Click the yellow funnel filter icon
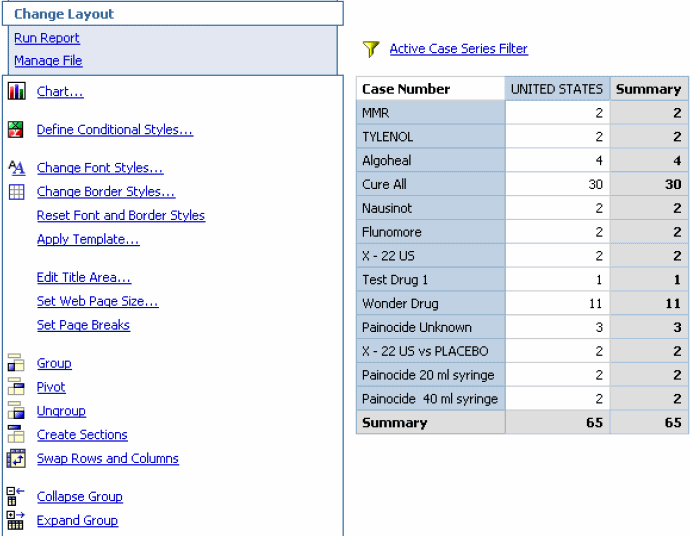 coord(371,49)
